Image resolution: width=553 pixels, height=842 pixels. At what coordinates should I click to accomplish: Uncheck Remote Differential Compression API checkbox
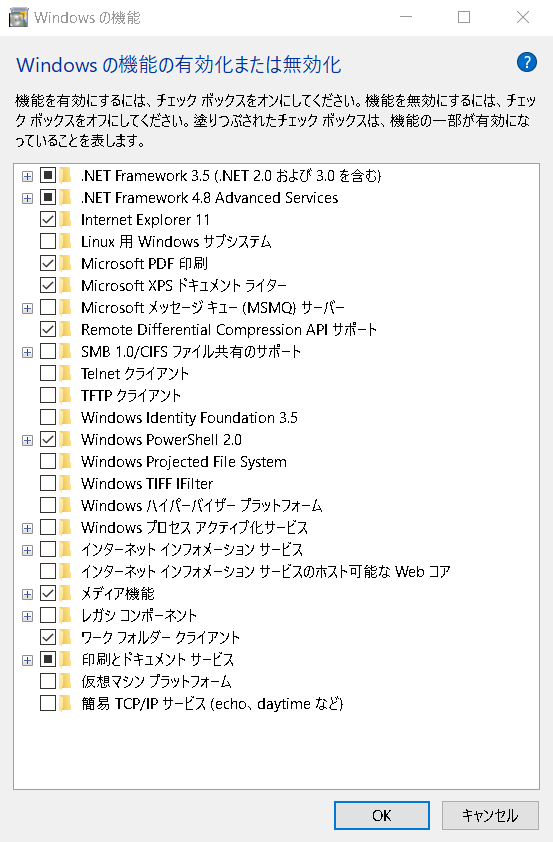48,329
